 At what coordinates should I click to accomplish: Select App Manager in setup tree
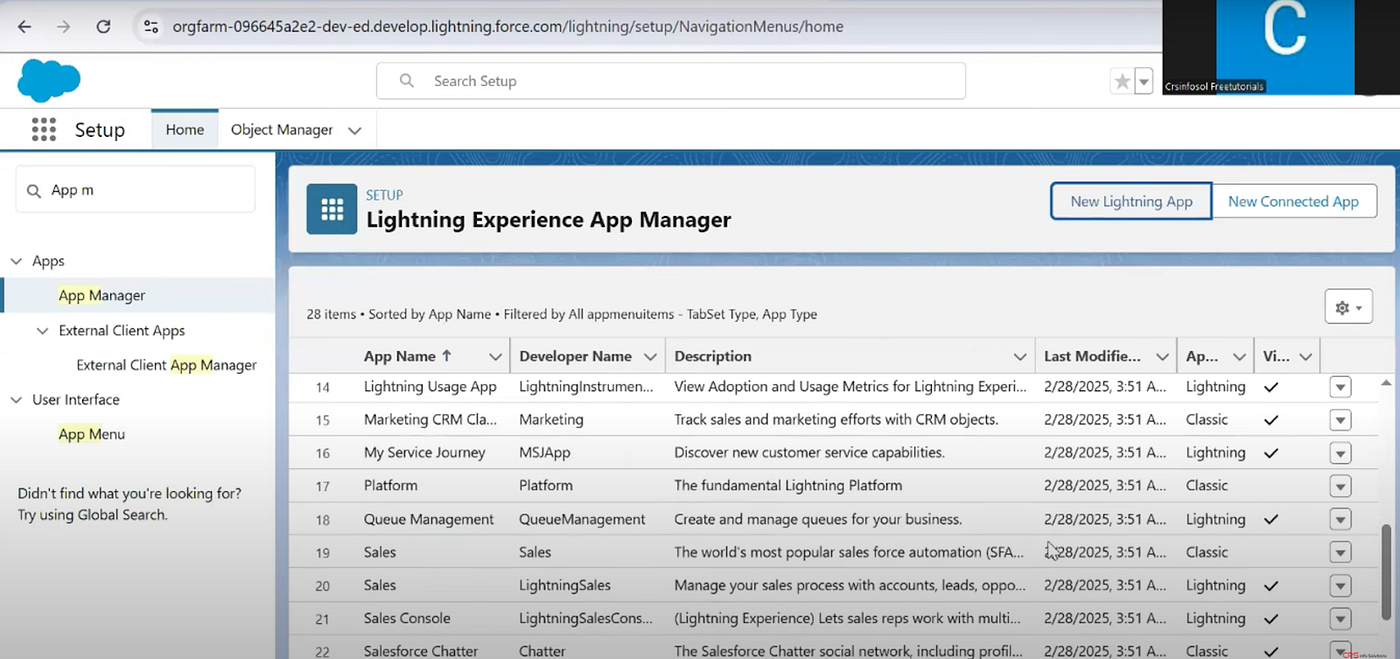102,295
